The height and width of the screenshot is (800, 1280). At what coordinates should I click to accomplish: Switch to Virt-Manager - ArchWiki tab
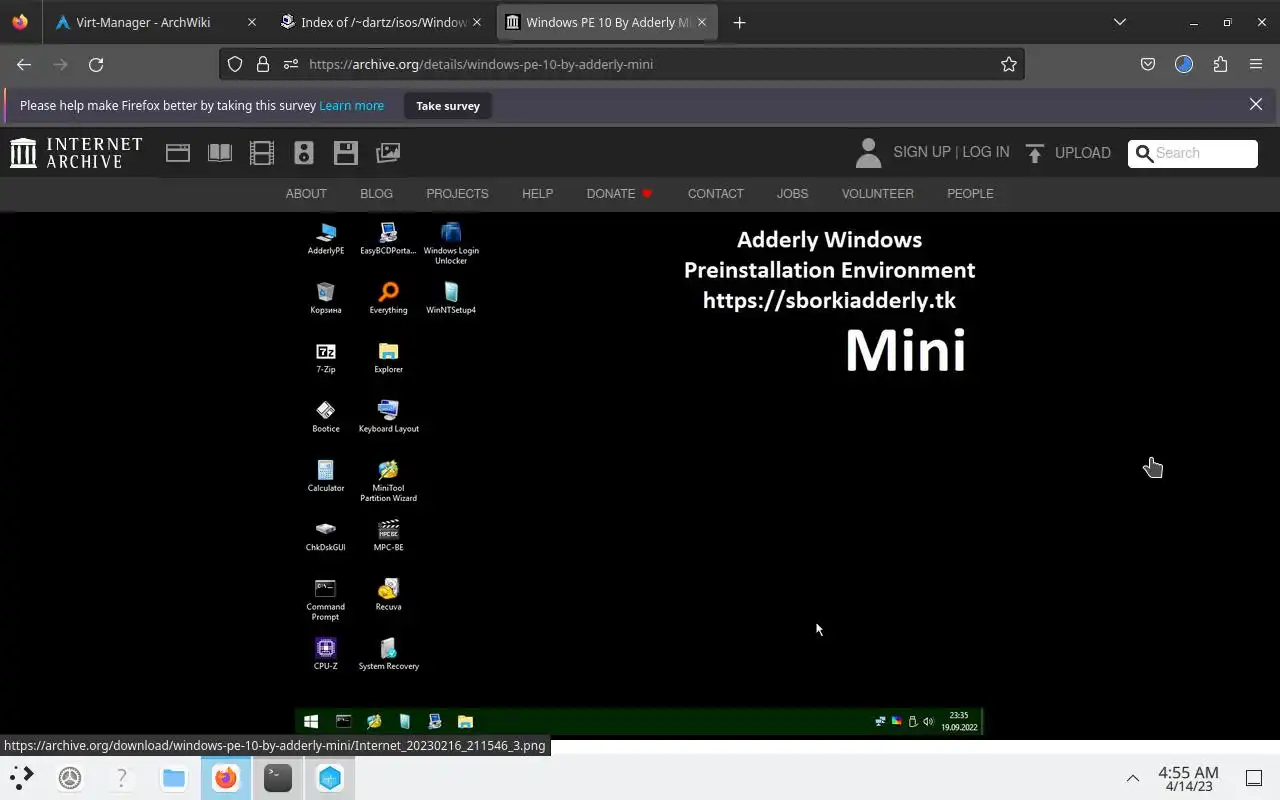tap(154, 22)
